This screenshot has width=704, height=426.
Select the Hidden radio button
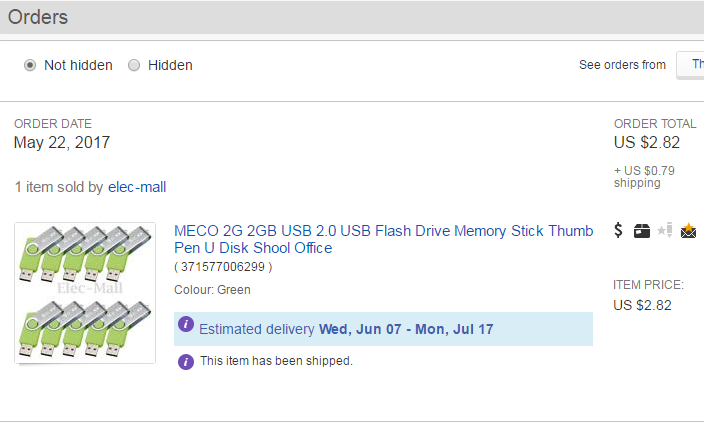(134, 65)
